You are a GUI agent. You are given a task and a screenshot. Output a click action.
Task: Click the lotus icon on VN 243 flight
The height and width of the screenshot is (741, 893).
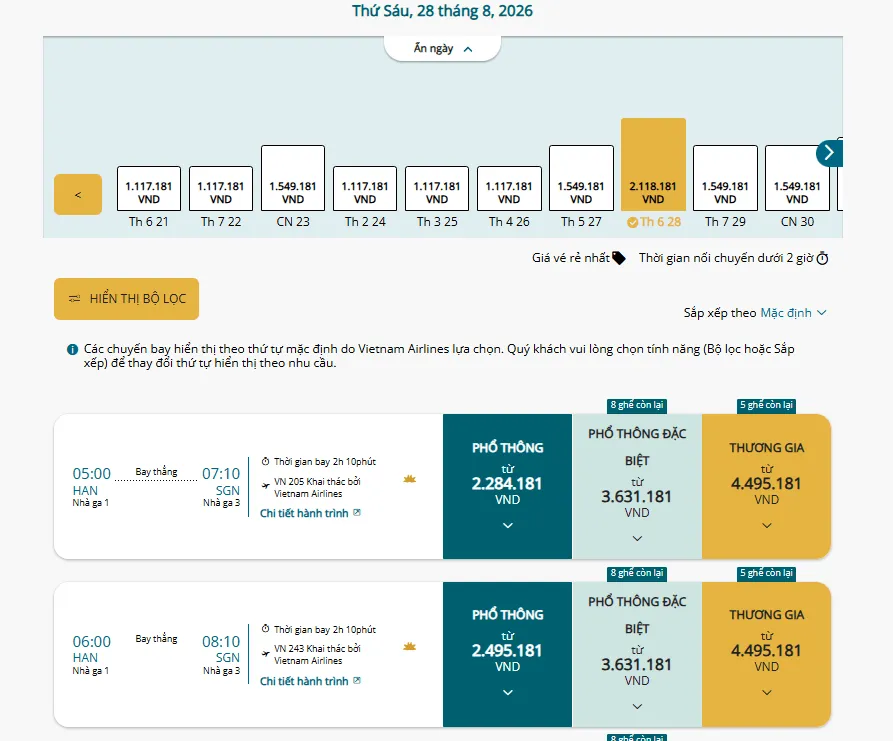coord(409,646)
